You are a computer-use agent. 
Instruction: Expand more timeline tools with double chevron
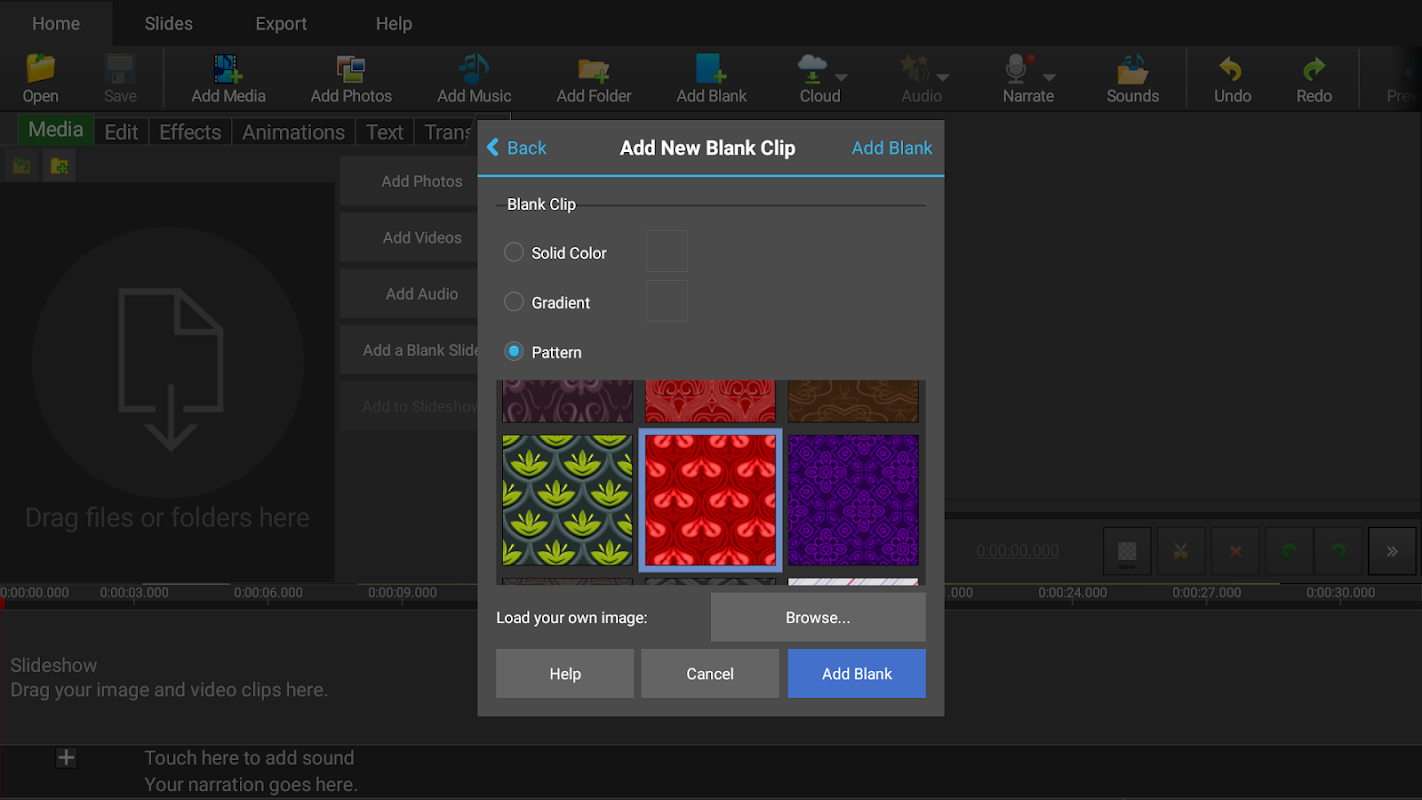click(1391, 551)
